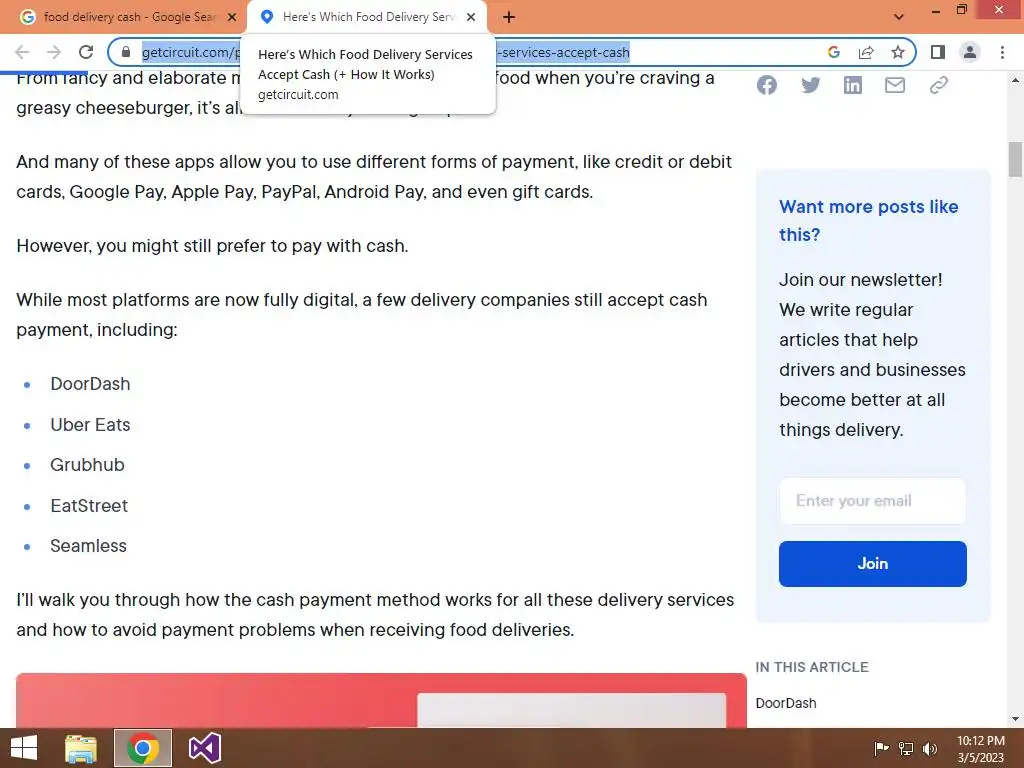
Task: Click the red article image banner
Action: (381, 700)
